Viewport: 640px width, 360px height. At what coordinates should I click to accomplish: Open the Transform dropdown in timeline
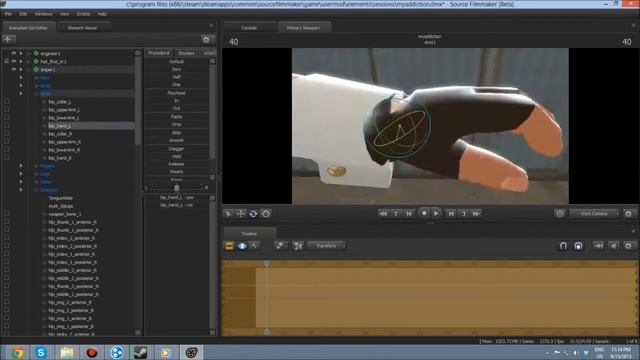(327, 246)
